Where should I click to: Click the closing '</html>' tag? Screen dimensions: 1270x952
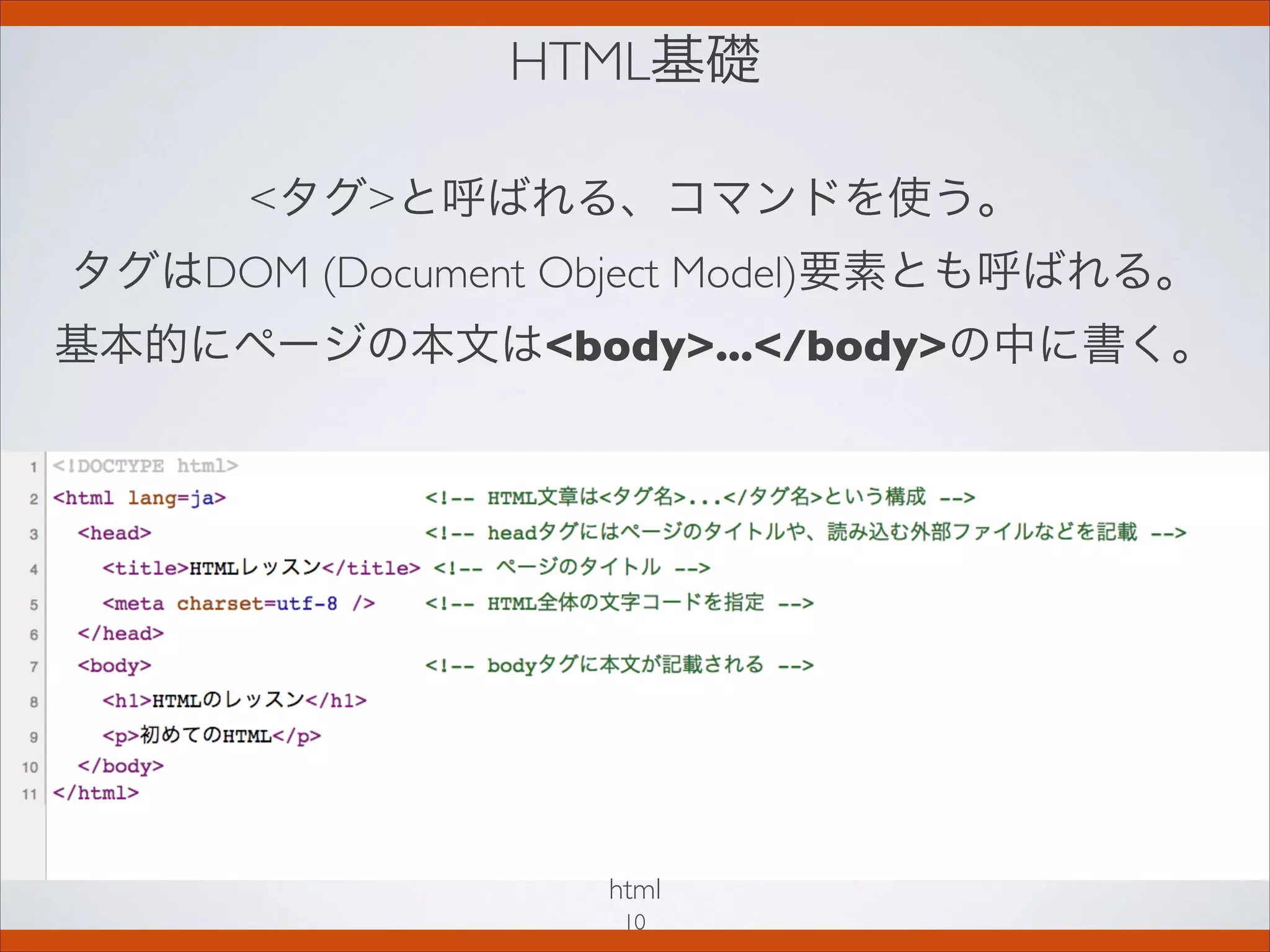point(96,793)
